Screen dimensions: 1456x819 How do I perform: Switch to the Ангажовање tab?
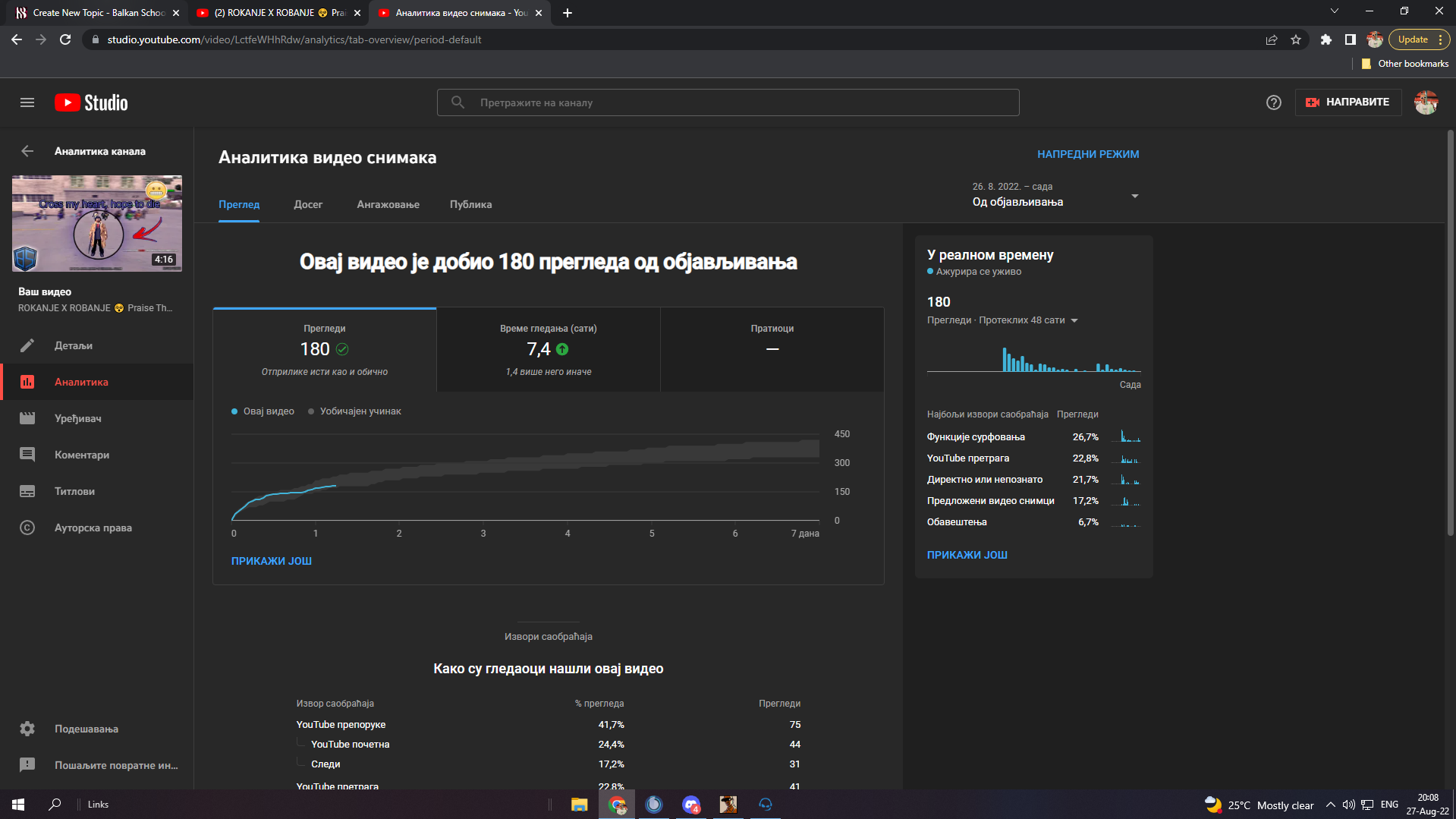pyautogui.click(x=388, y=204)
